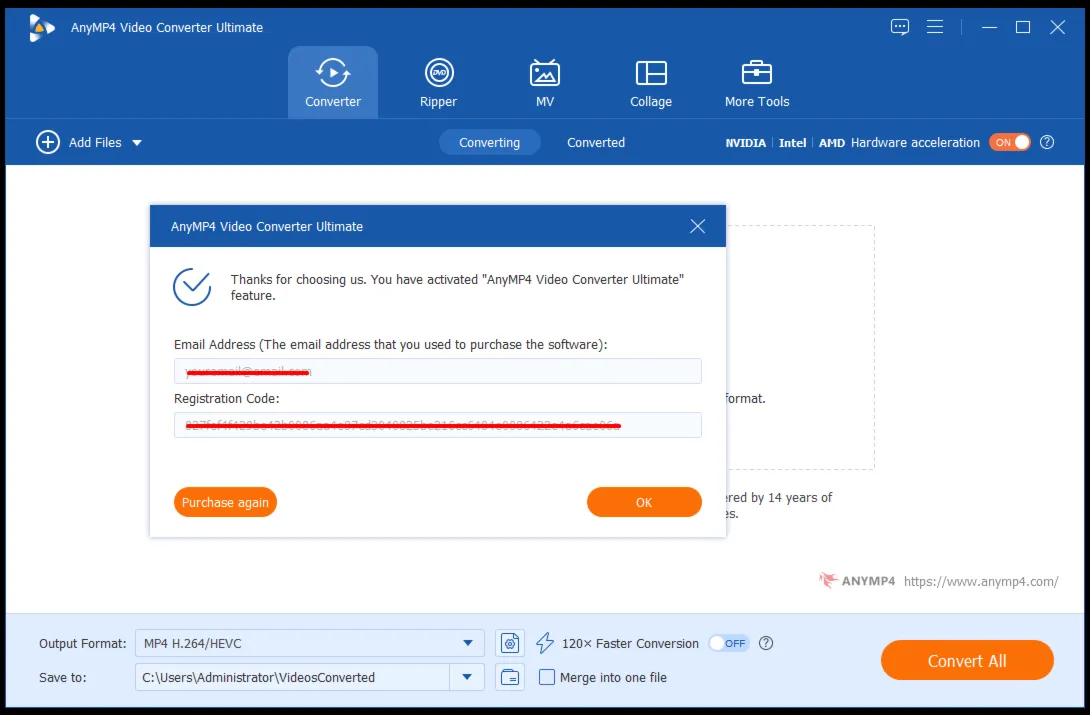Check Merge into one file
The width and height of the screenshot is (1090, 715).
click(547, 677)
